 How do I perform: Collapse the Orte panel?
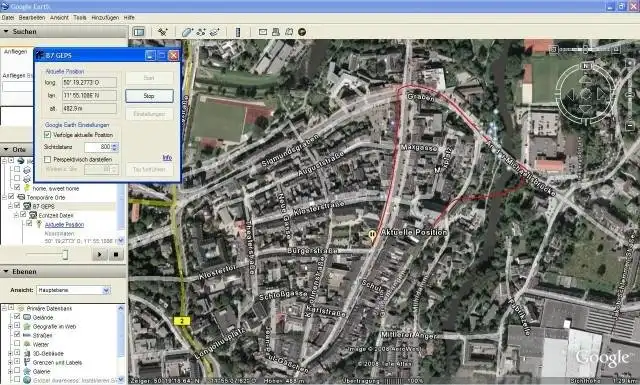(6, 149)
